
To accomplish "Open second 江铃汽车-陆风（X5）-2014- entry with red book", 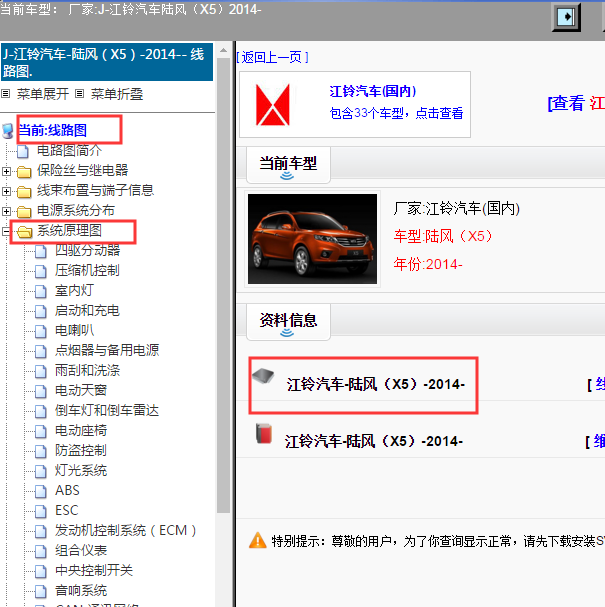I will (x=374, y=441).
